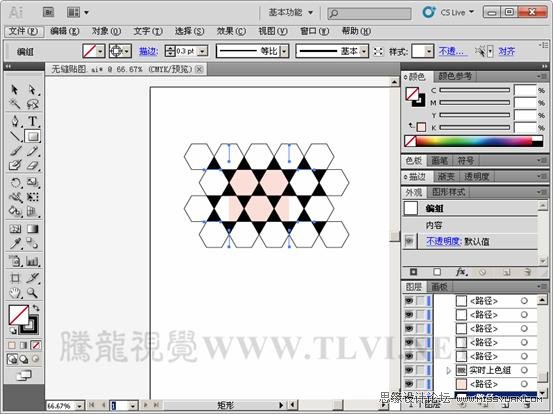Select the Zoom tool
553x414 pixels.
(x=32, y=293)
